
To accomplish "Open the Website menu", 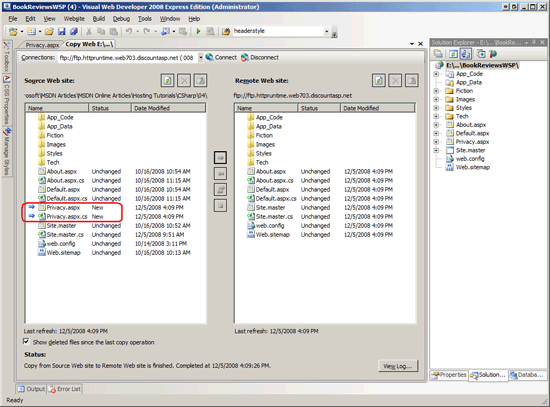I will [x=74, y=19].
